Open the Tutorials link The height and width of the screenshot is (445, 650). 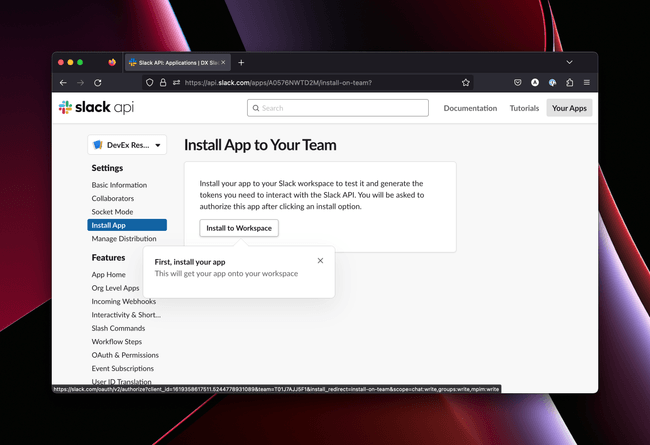(524, 108)
